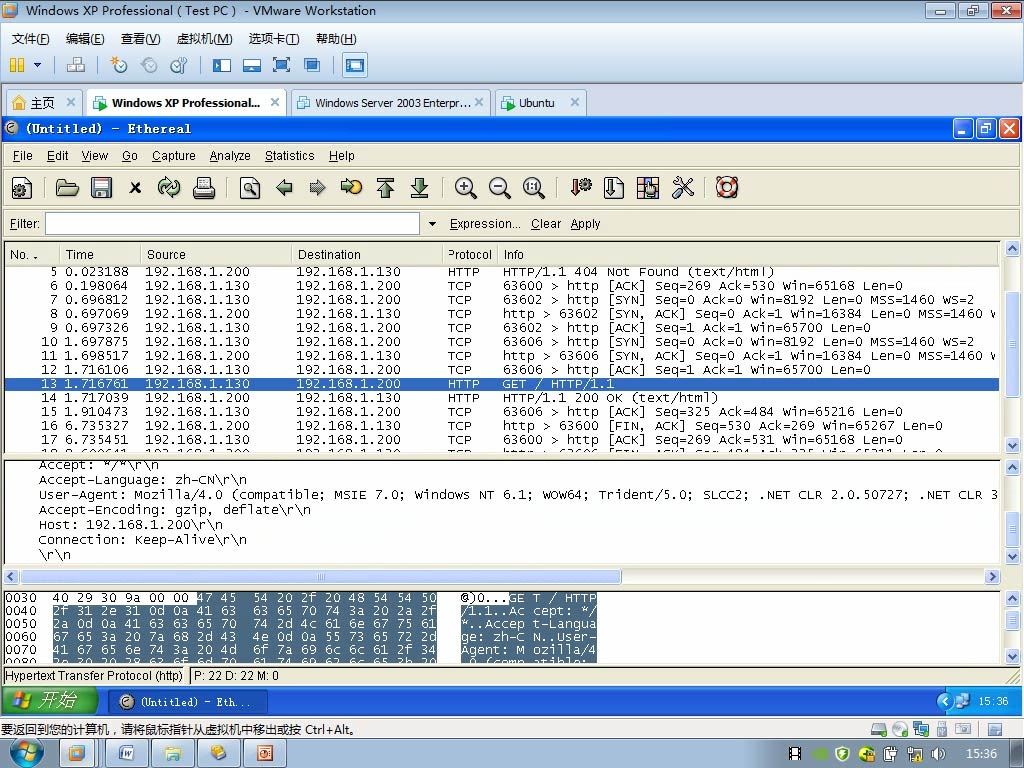Open host Windows Start orb
This screenshot has height=768, width=1024.
(x=26, y=753)
